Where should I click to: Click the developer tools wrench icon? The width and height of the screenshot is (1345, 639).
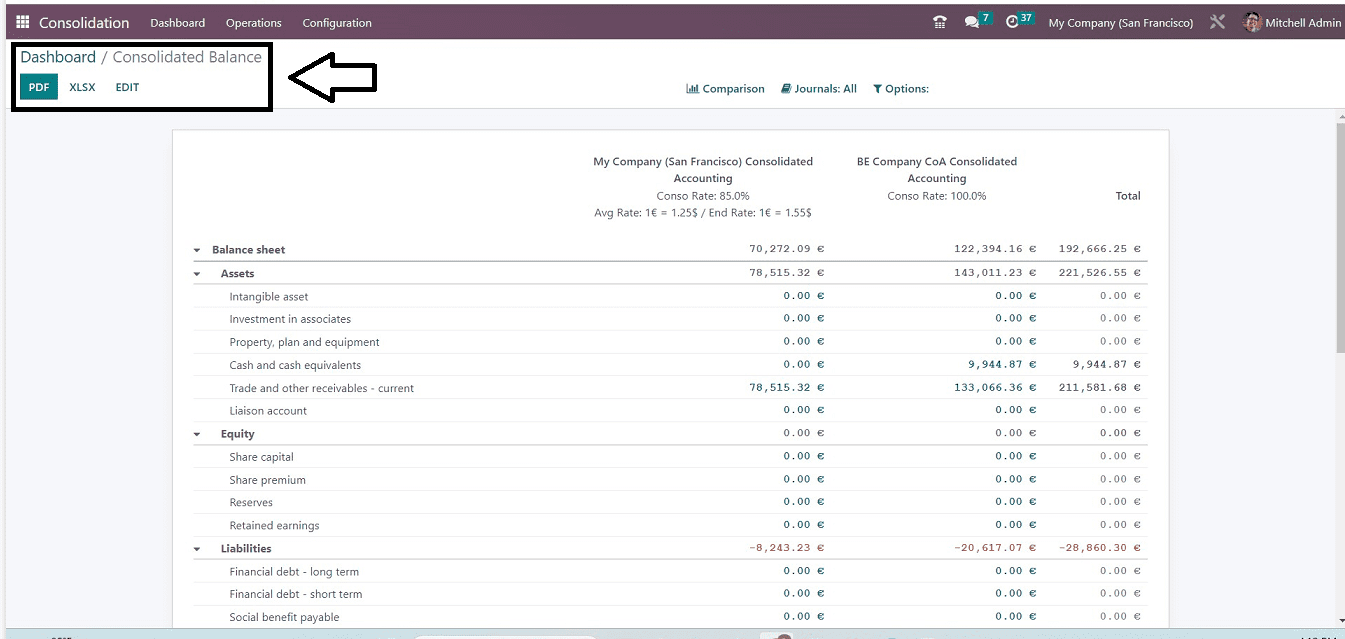coord(1217,21)
